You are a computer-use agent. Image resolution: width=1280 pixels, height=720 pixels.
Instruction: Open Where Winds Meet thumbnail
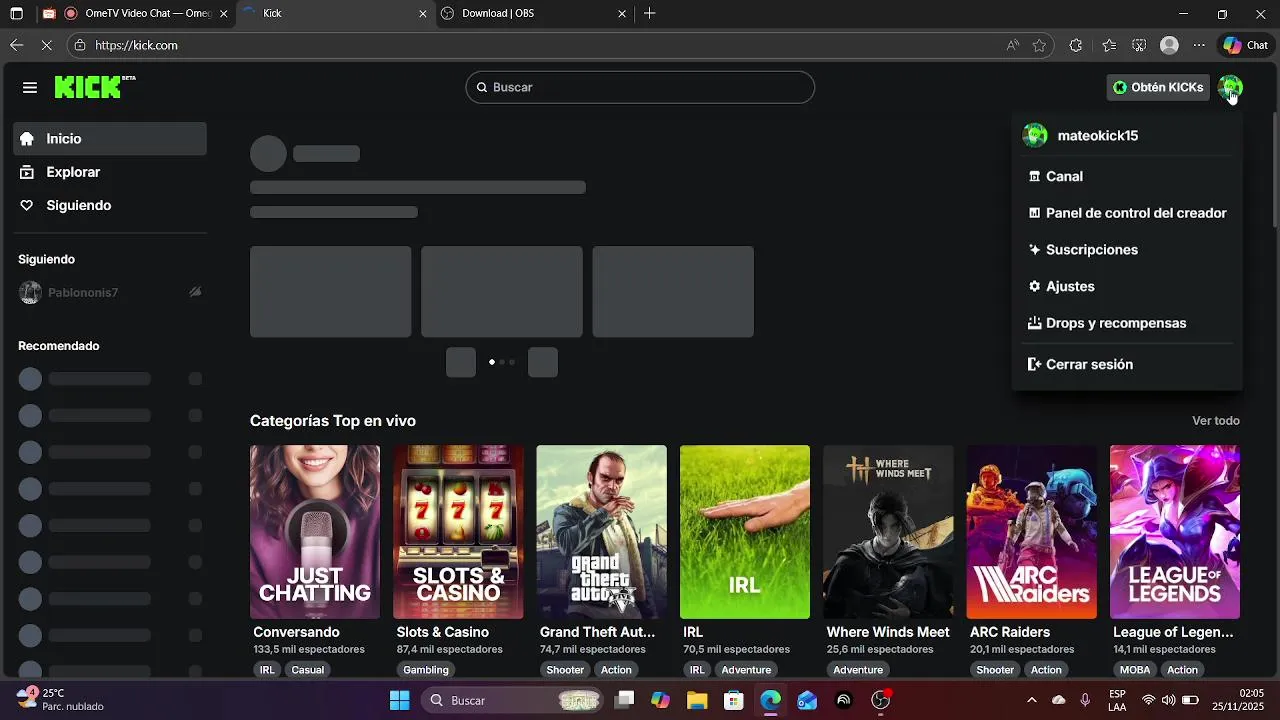[x=888, y=532]
